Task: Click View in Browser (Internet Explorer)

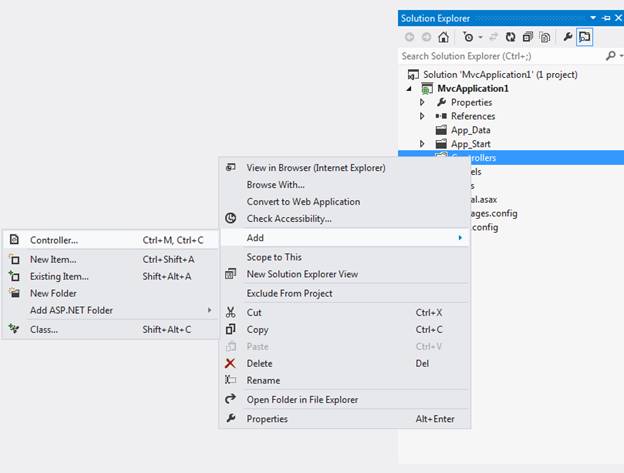Action: point(315,167)
